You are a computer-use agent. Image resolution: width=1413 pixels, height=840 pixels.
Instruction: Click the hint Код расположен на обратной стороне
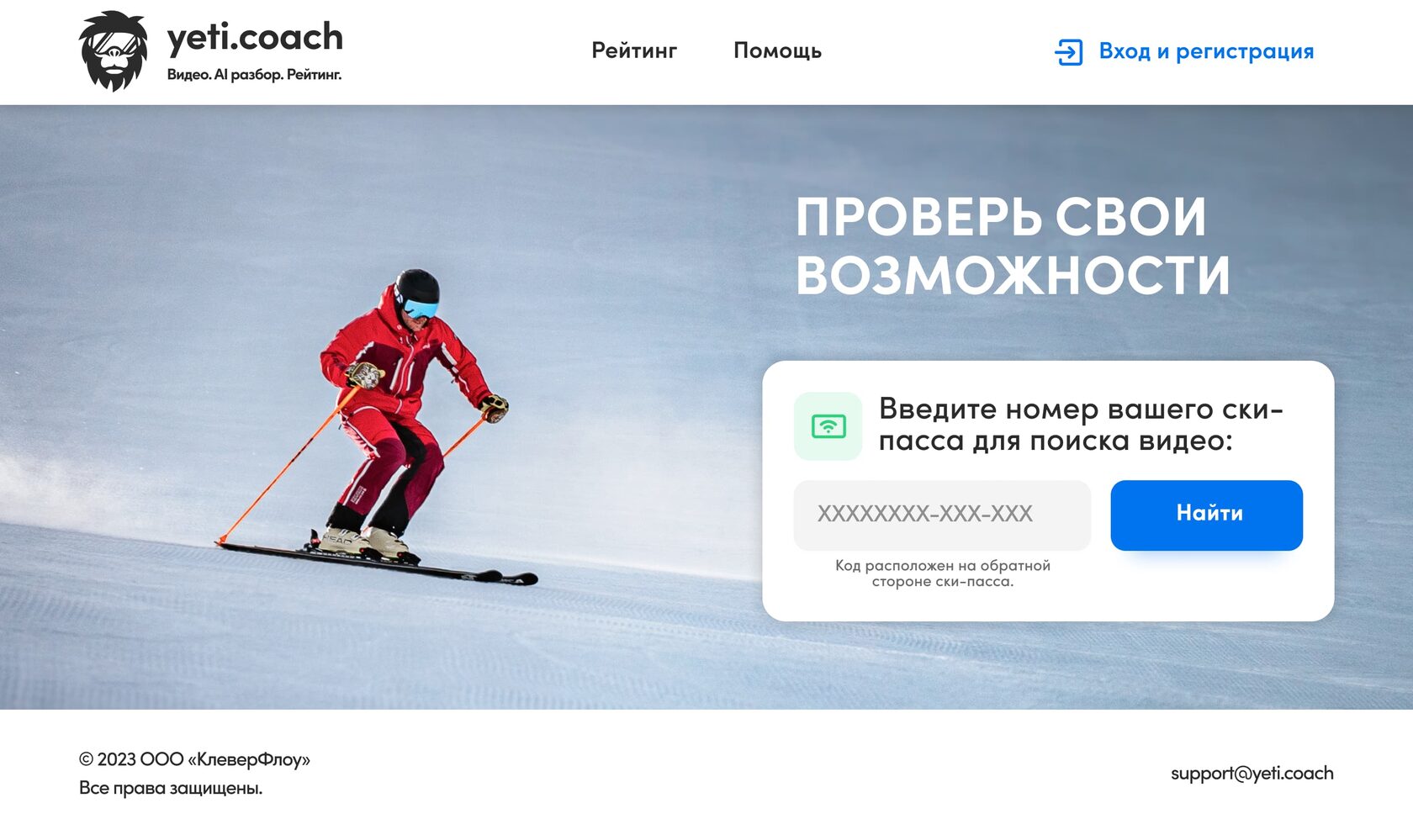pos(942,573)
